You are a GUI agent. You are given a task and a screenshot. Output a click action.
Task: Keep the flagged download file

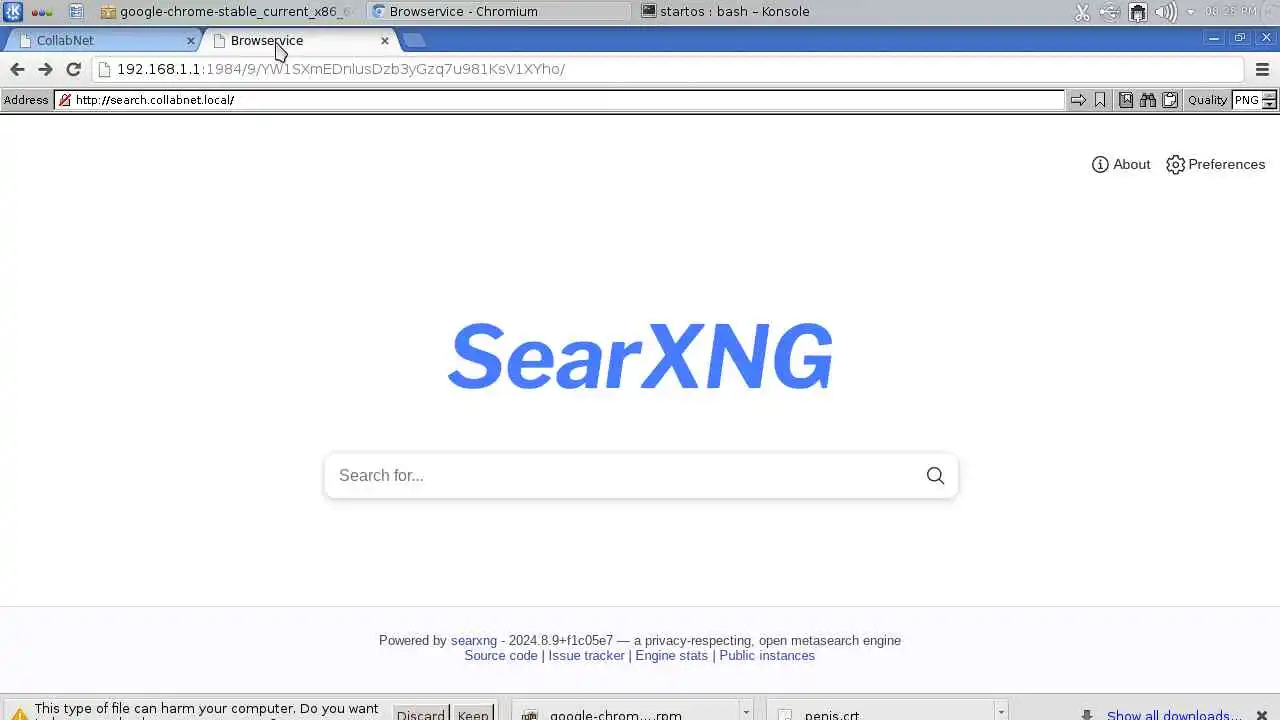tap(473, 714)
